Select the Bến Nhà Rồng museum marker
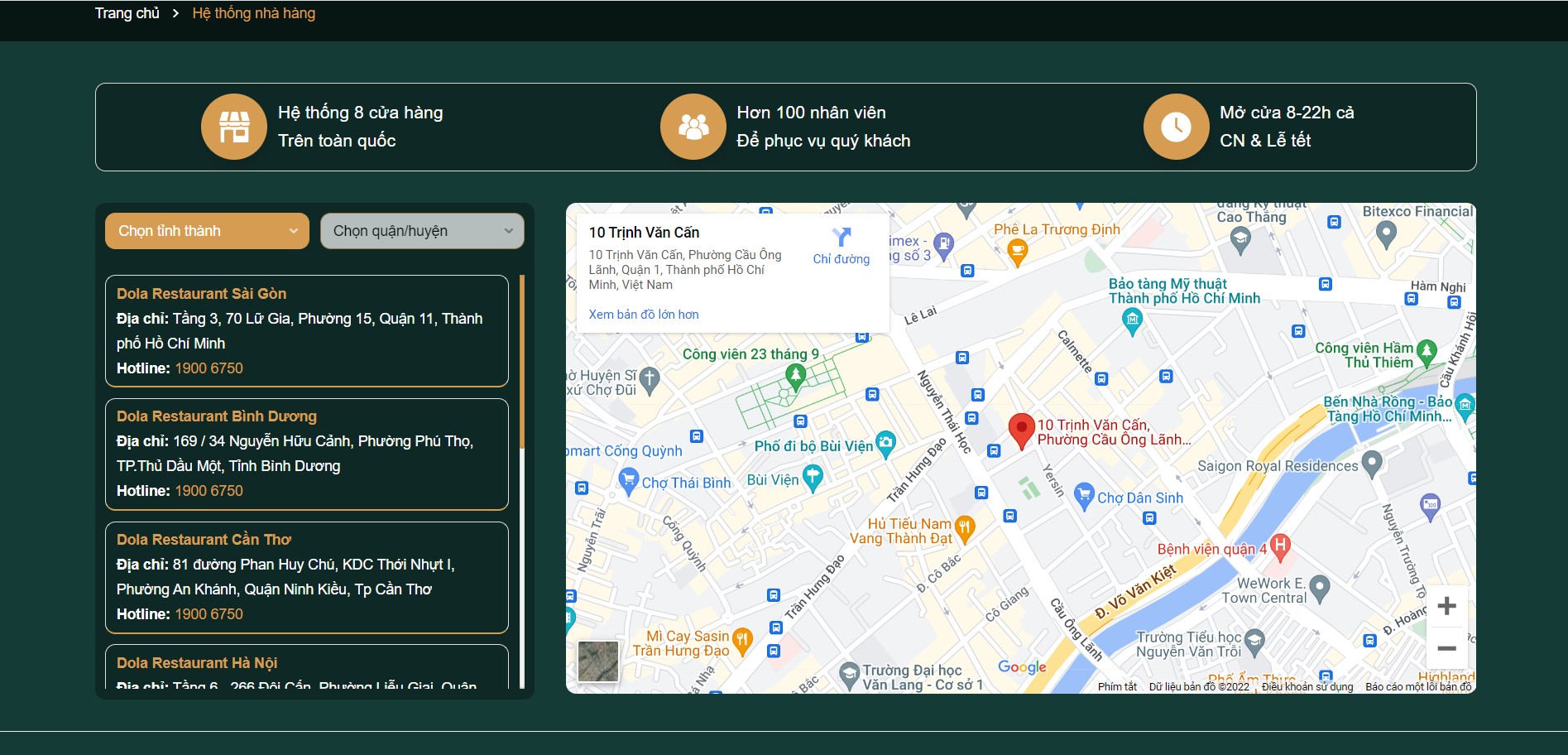This screenshot has width=1568, height=755. (1465, 406)
